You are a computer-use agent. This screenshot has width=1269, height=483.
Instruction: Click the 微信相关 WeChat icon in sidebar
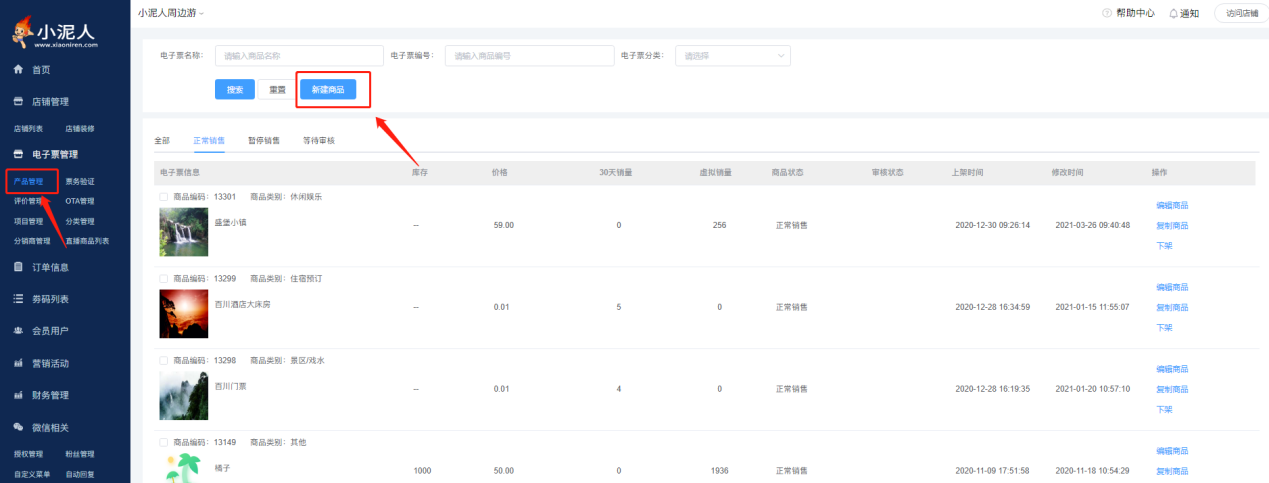(18, 427)
